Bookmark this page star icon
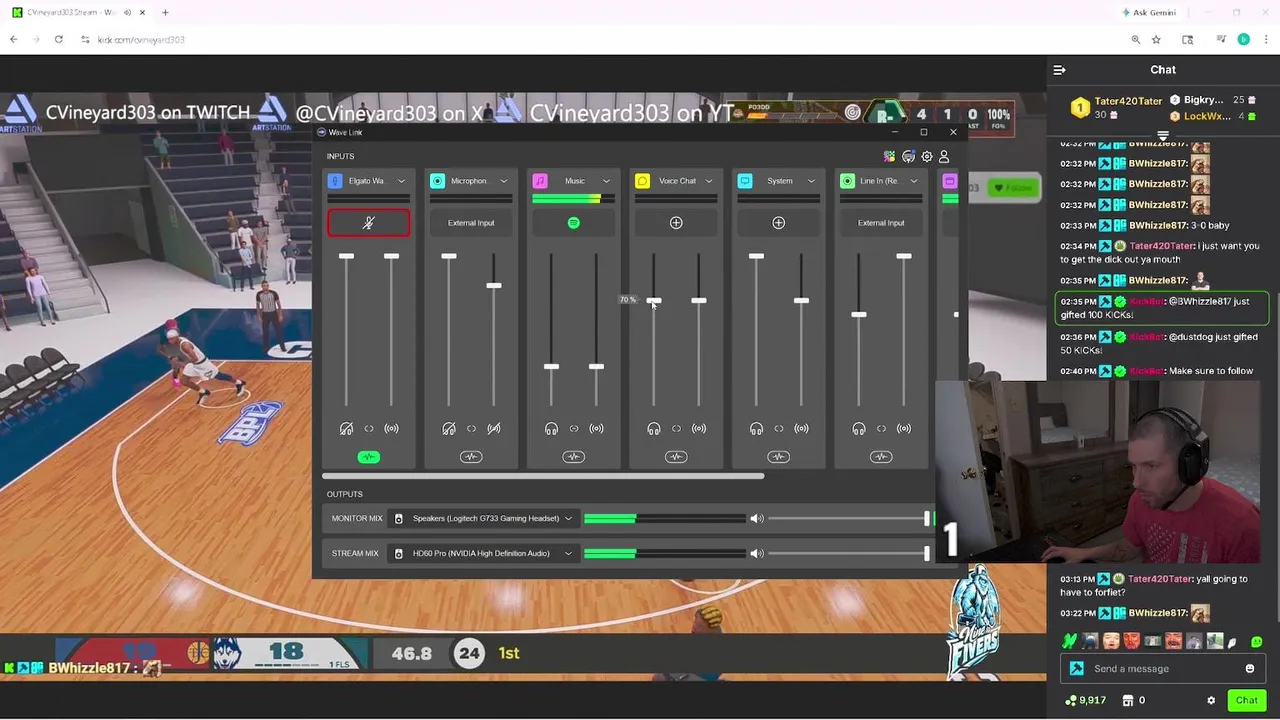Screen dimensions: 1280x720 (x=1157, y=40)
